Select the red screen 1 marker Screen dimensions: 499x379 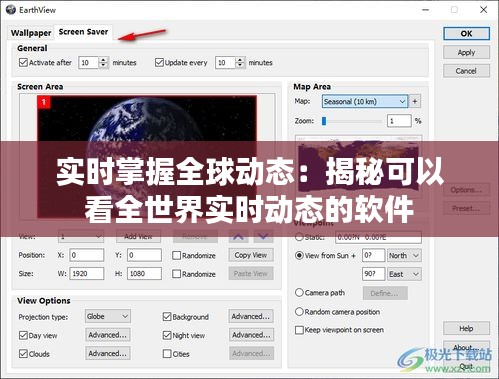pyautogui.click(x=44, y=102)
